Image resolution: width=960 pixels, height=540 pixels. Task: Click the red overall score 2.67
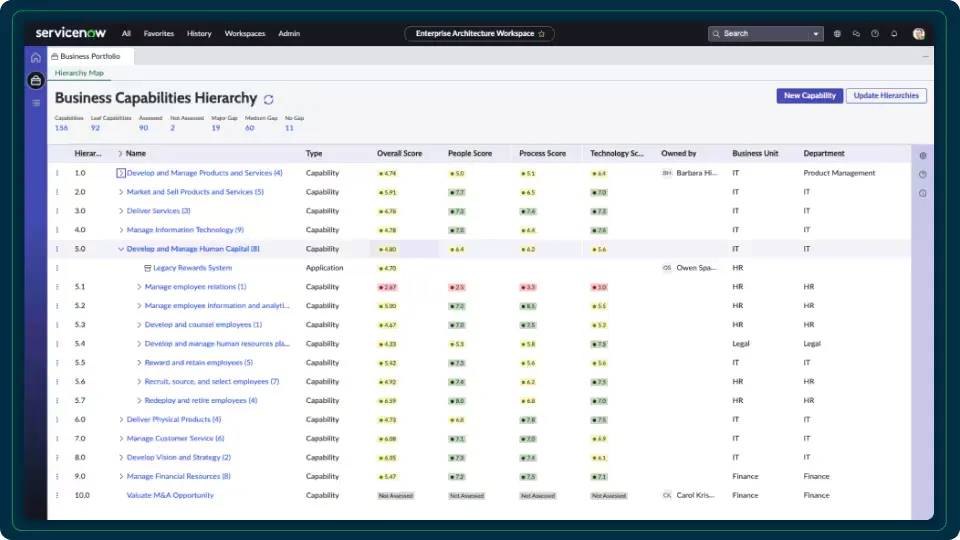pos(388,287)
